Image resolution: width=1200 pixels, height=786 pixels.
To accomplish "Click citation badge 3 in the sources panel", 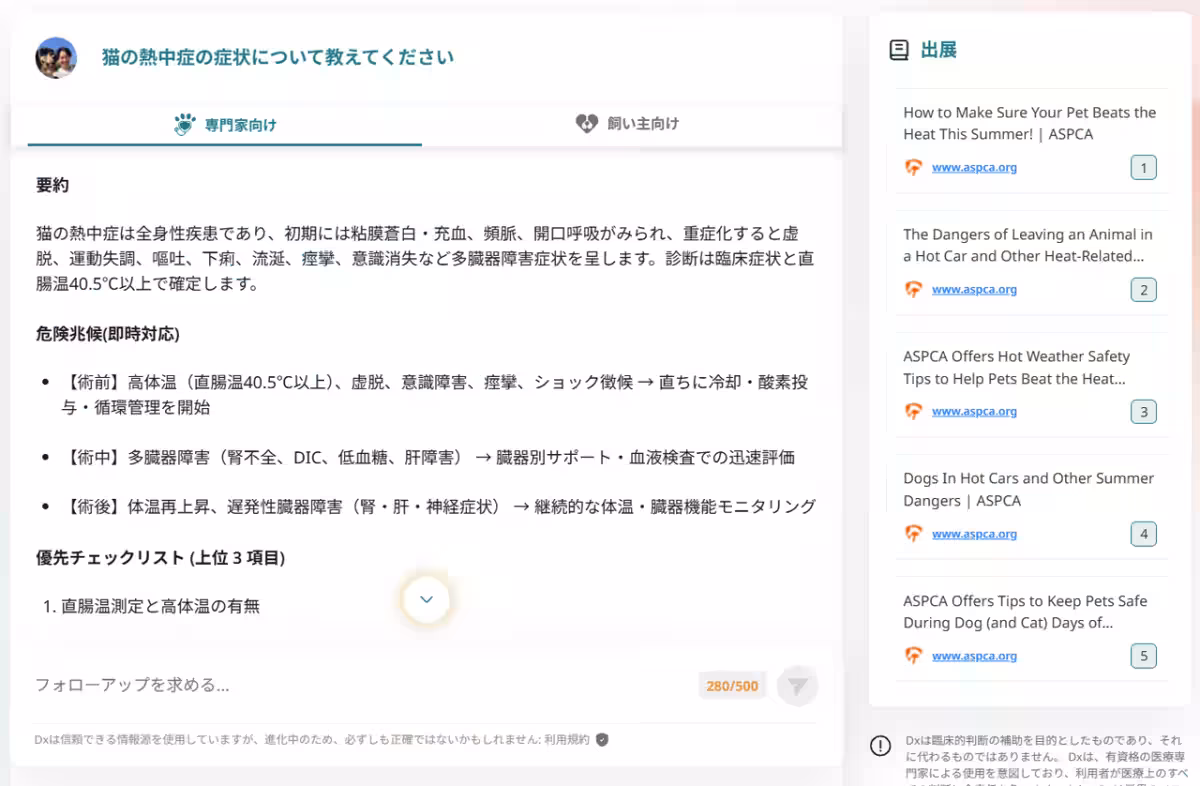I will [1143, 411].
